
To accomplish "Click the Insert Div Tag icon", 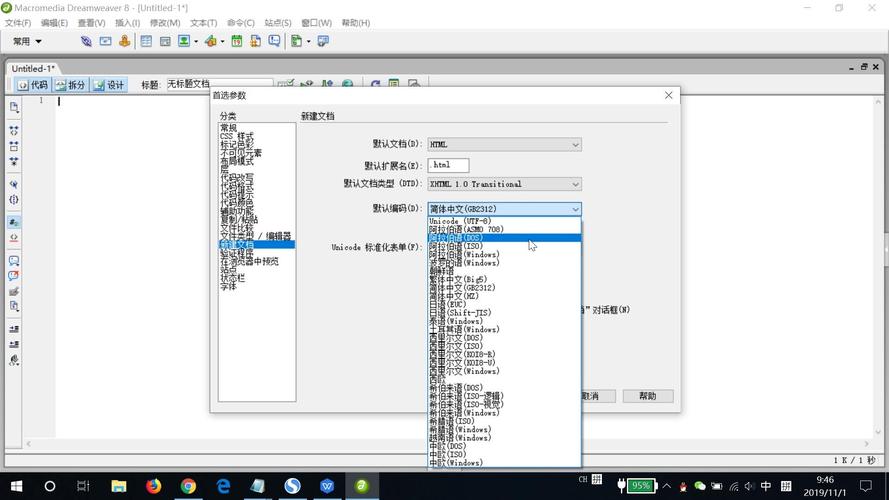I will click(165, 41).
